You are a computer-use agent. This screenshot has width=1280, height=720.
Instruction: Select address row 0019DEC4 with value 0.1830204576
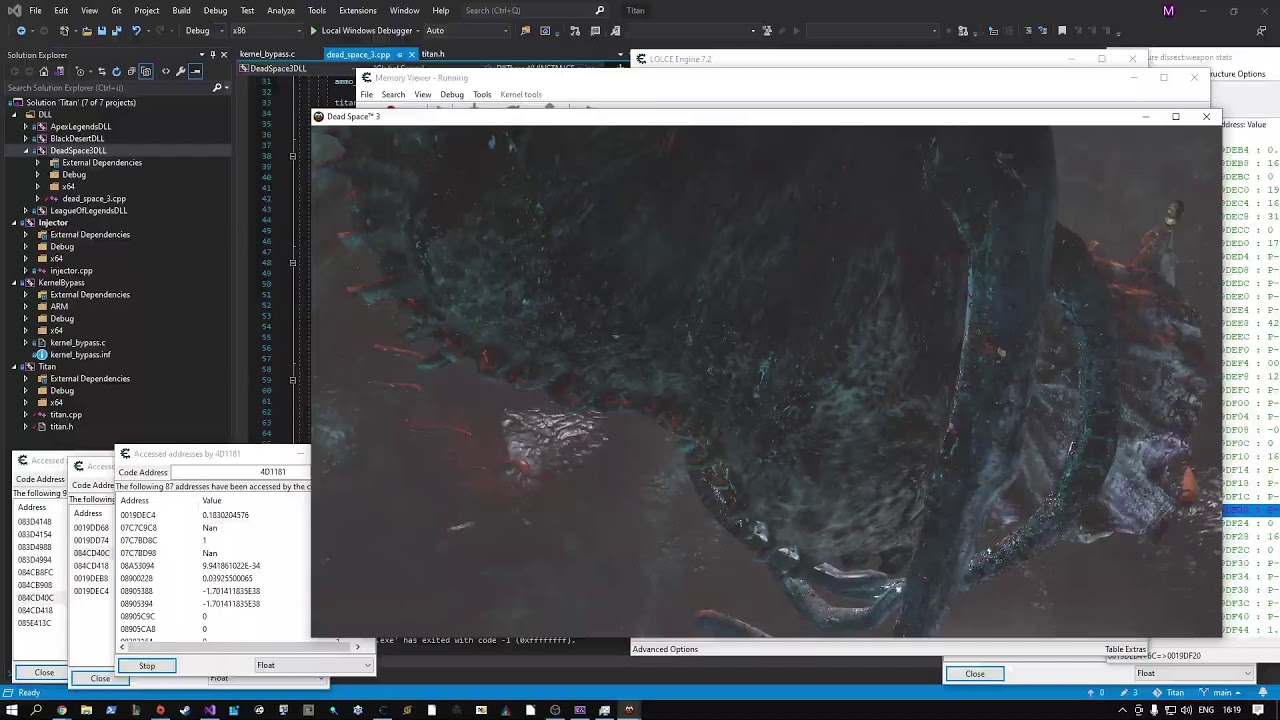213,515
